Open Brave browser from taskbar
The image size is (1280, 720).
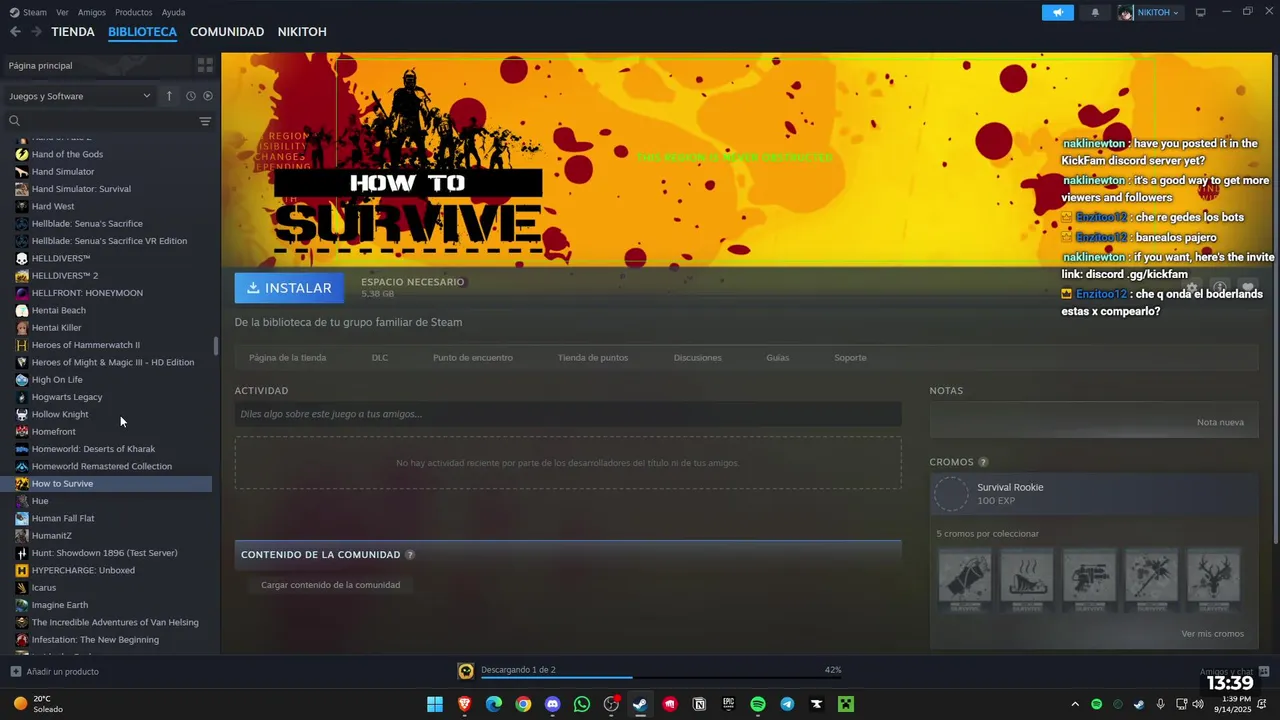click(x=464, y=704)
